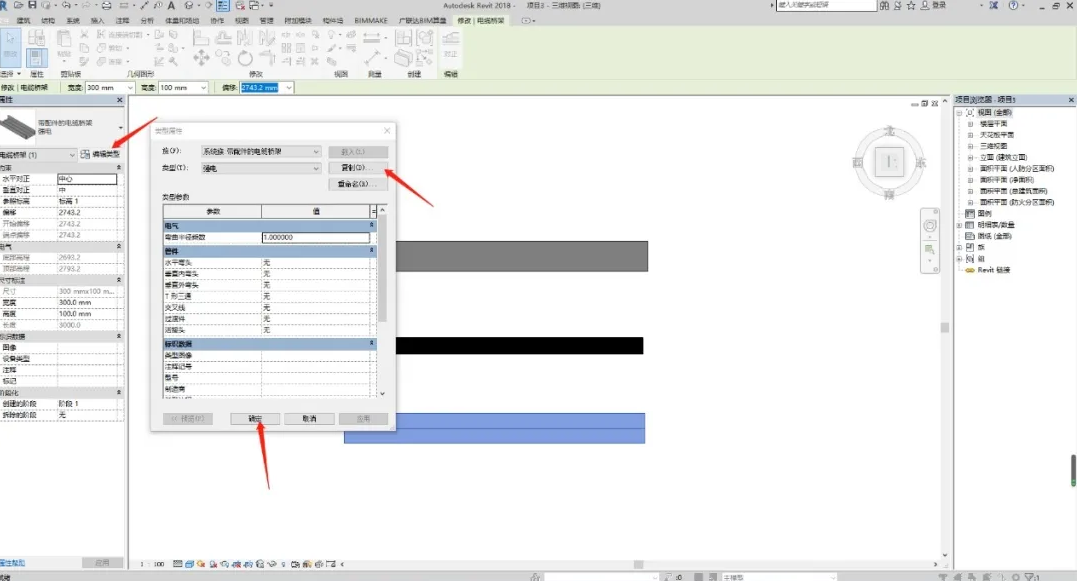Click the horizontal justification field in Properties
The width and height of the screenshot is (1077, 581).
(x=87, y=179)
